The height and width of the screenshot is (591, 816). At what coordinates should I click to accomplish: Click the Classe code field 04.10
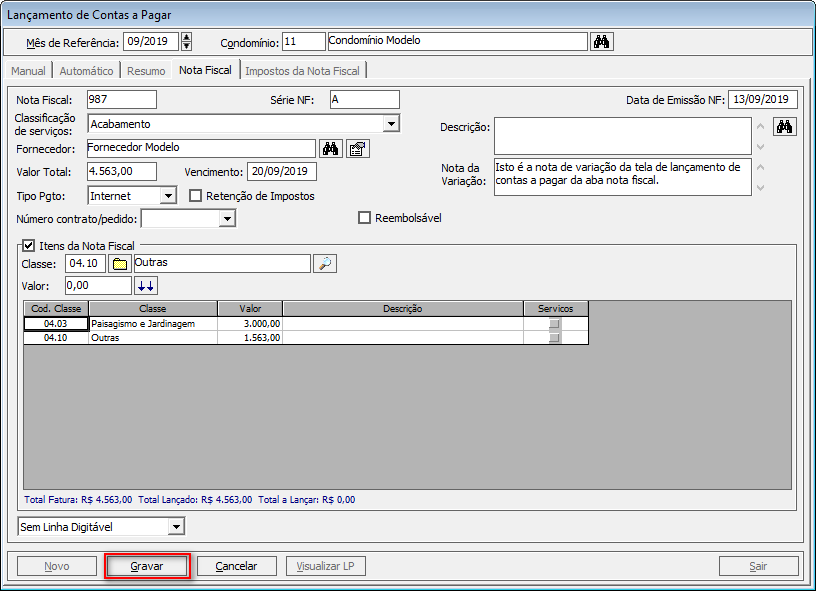[85, 263]
